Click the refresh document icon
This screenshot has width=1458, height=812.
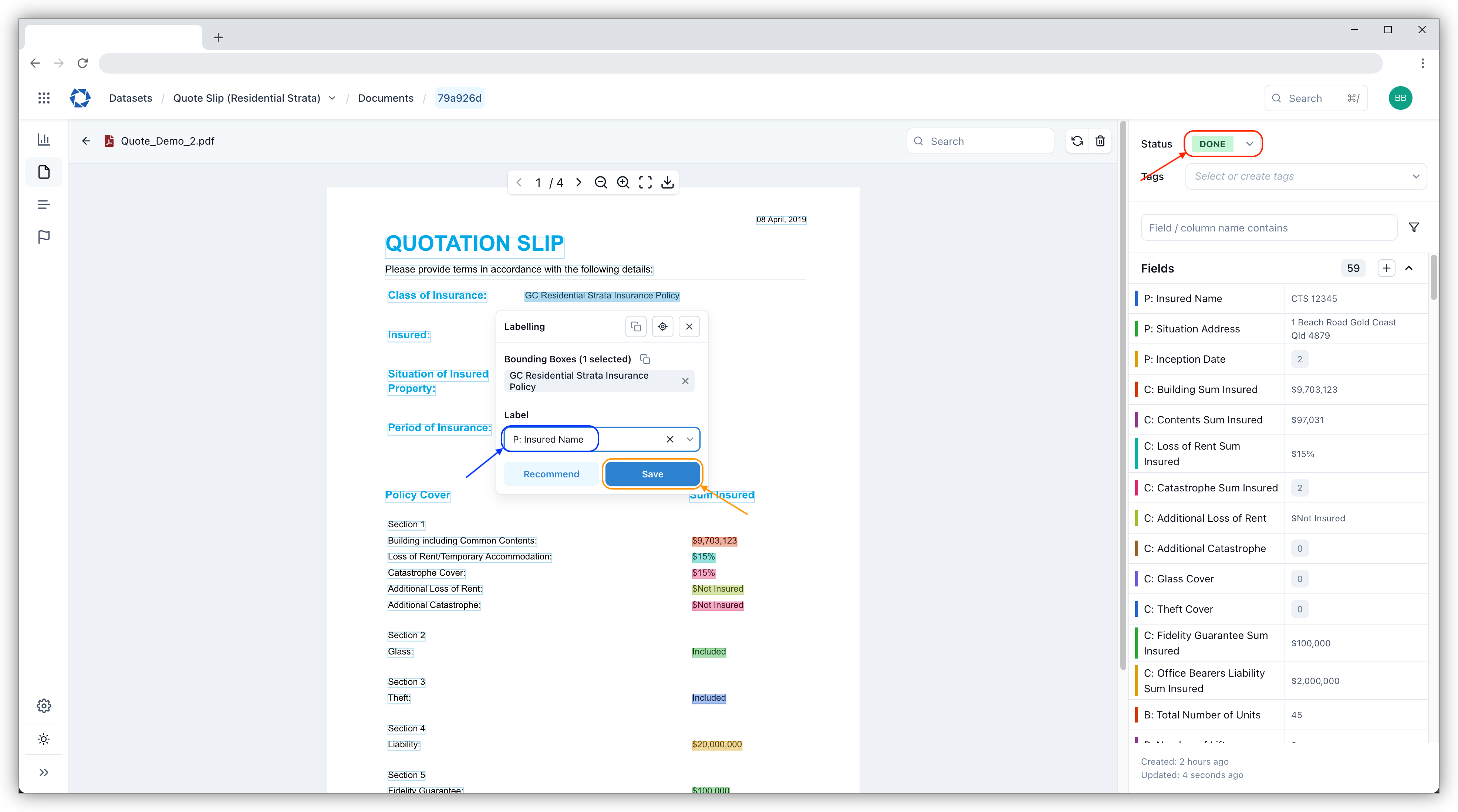pyautogui.click(x=1077, y=141)
